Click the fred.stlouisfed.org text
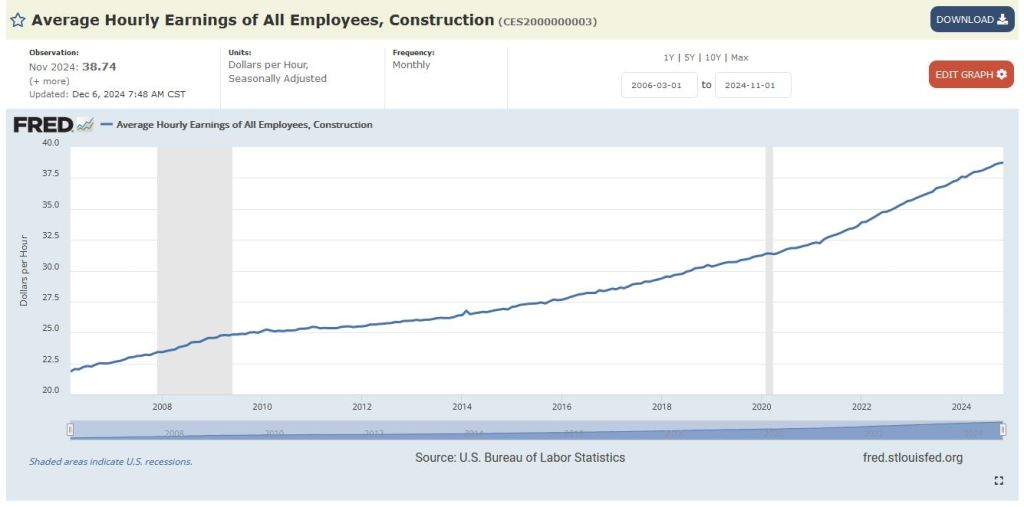 912,458
